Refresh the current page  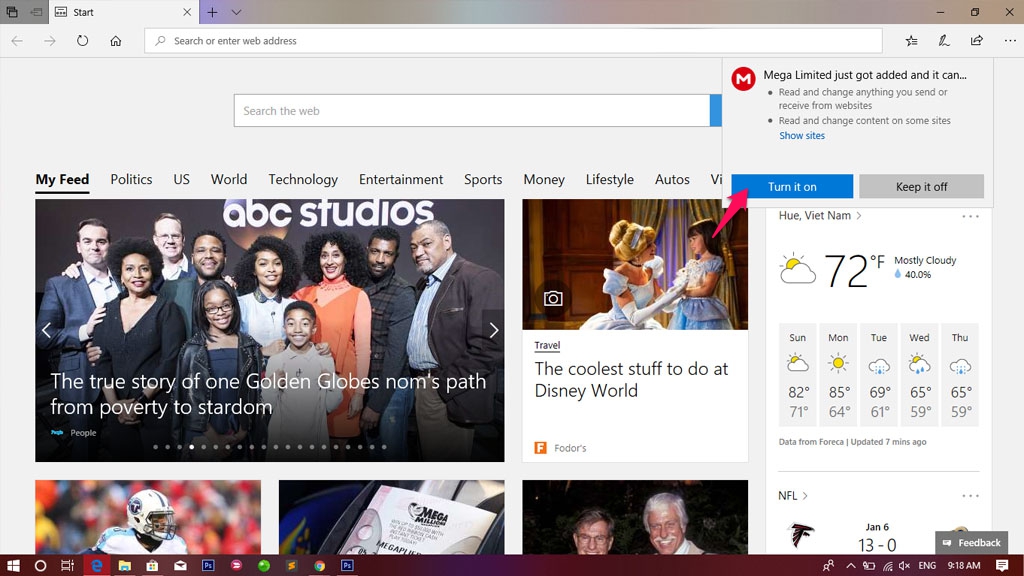tap(82, 40)
